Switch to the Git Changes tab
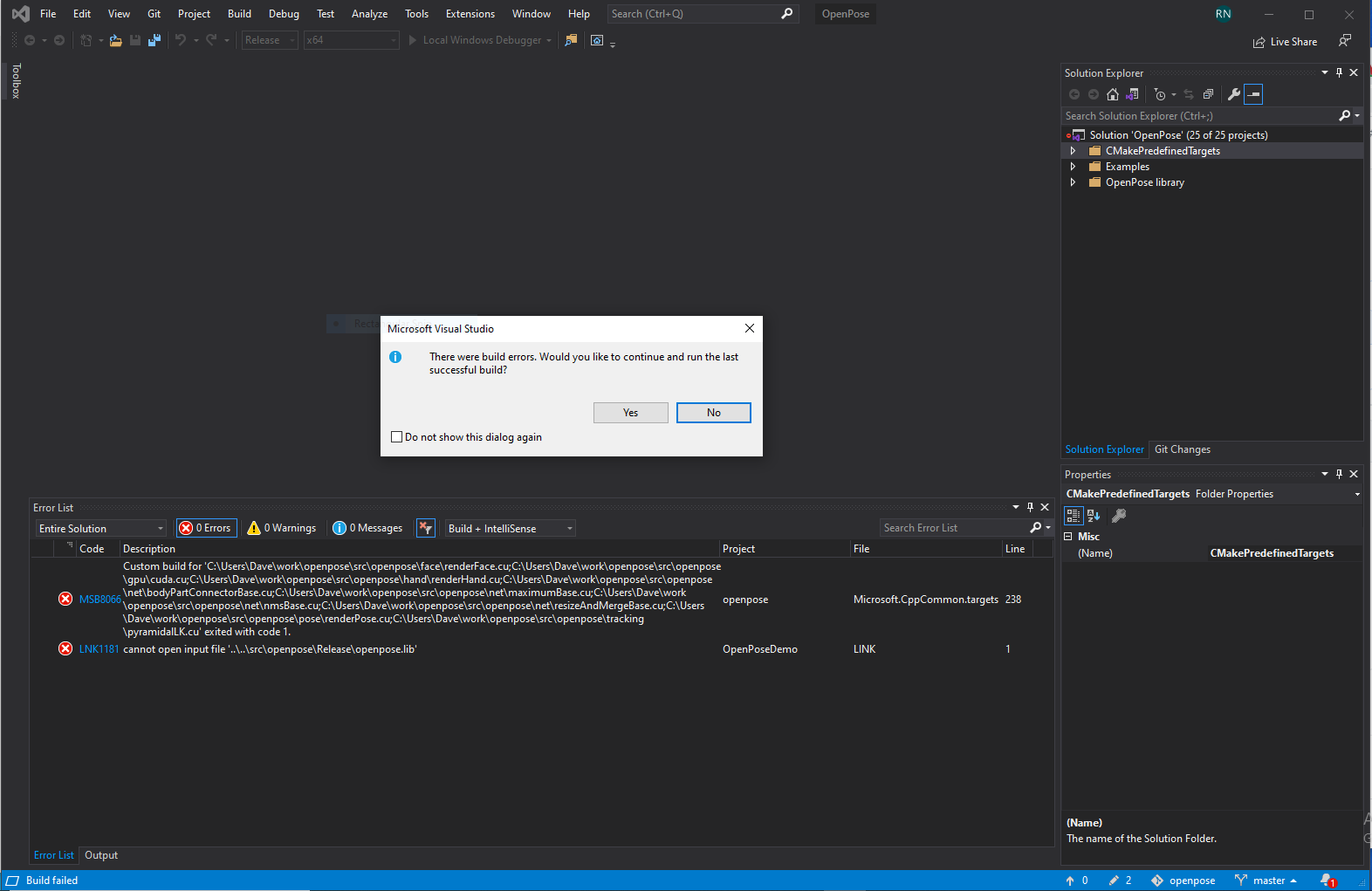The width and height of the screenshot is (1372, 891). click(1183, 449)
